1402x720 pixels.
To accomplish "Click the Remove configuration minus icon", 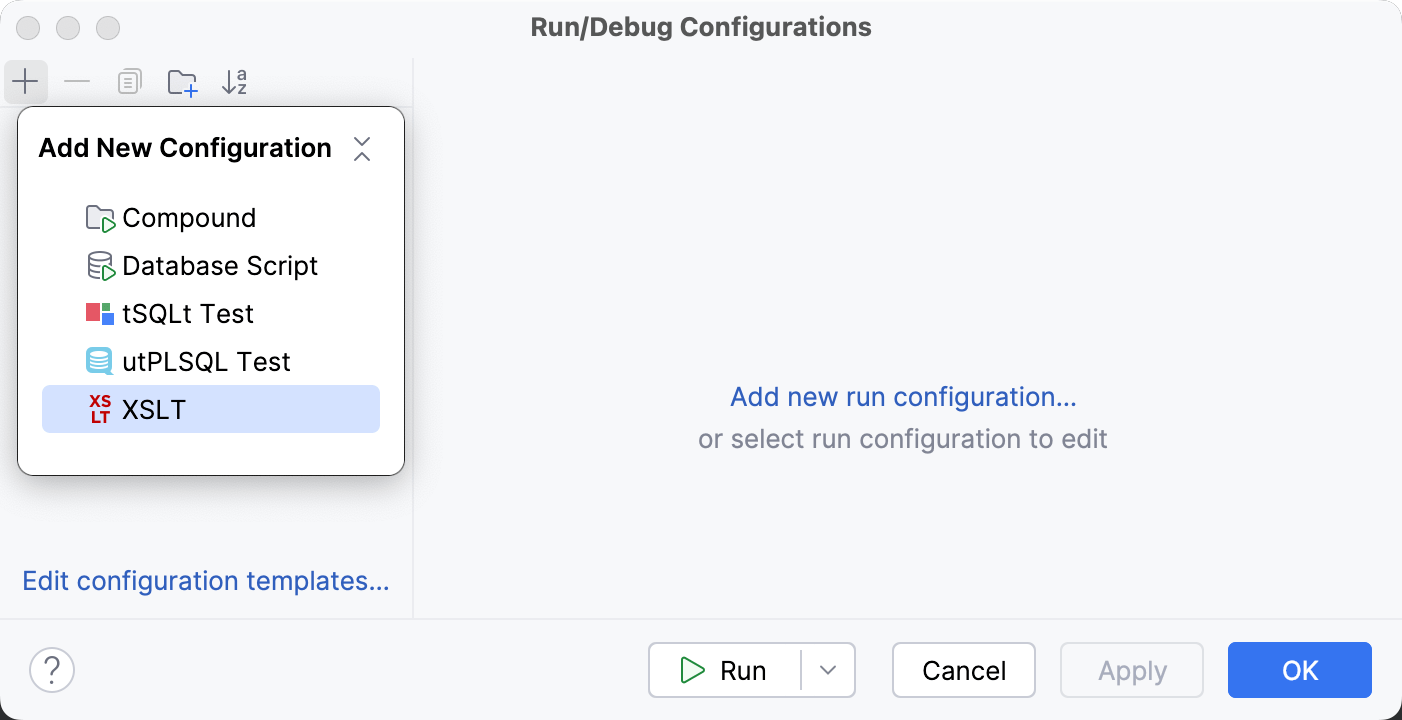I will (x=77, y=81).
